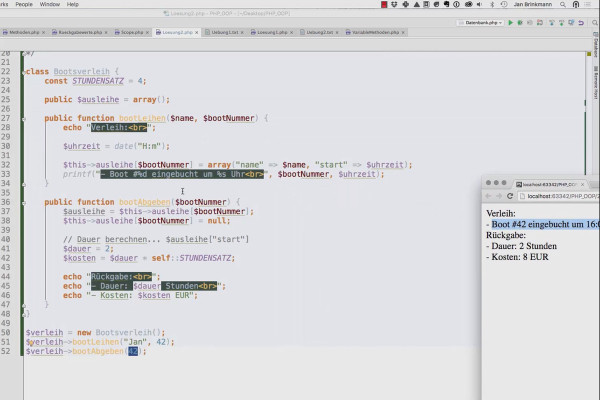Click fold end marker at line 48
600x400 pixels.
coord(24,314)
